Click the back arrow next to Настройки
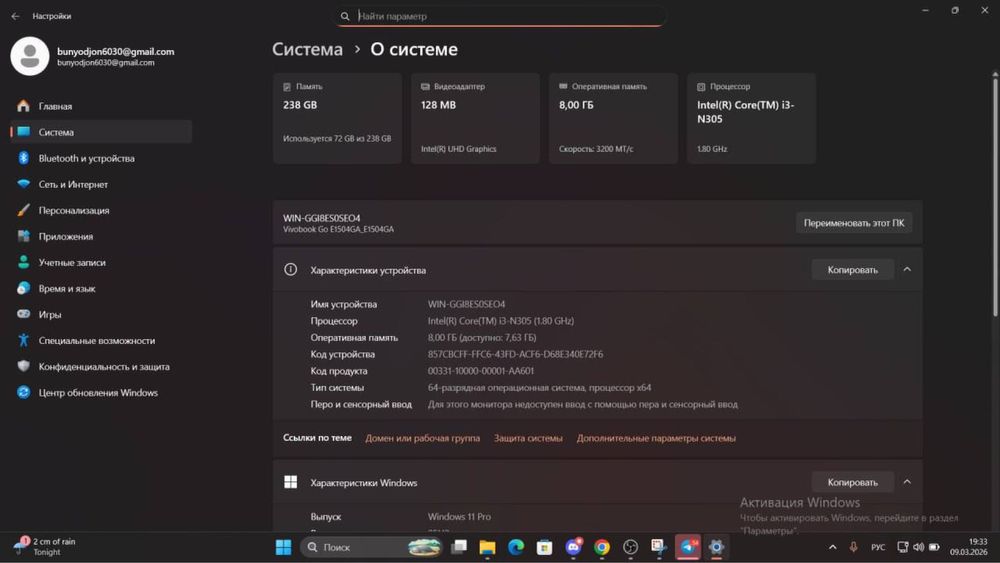Screen dimensions: 1000x563 coord(15,16)
